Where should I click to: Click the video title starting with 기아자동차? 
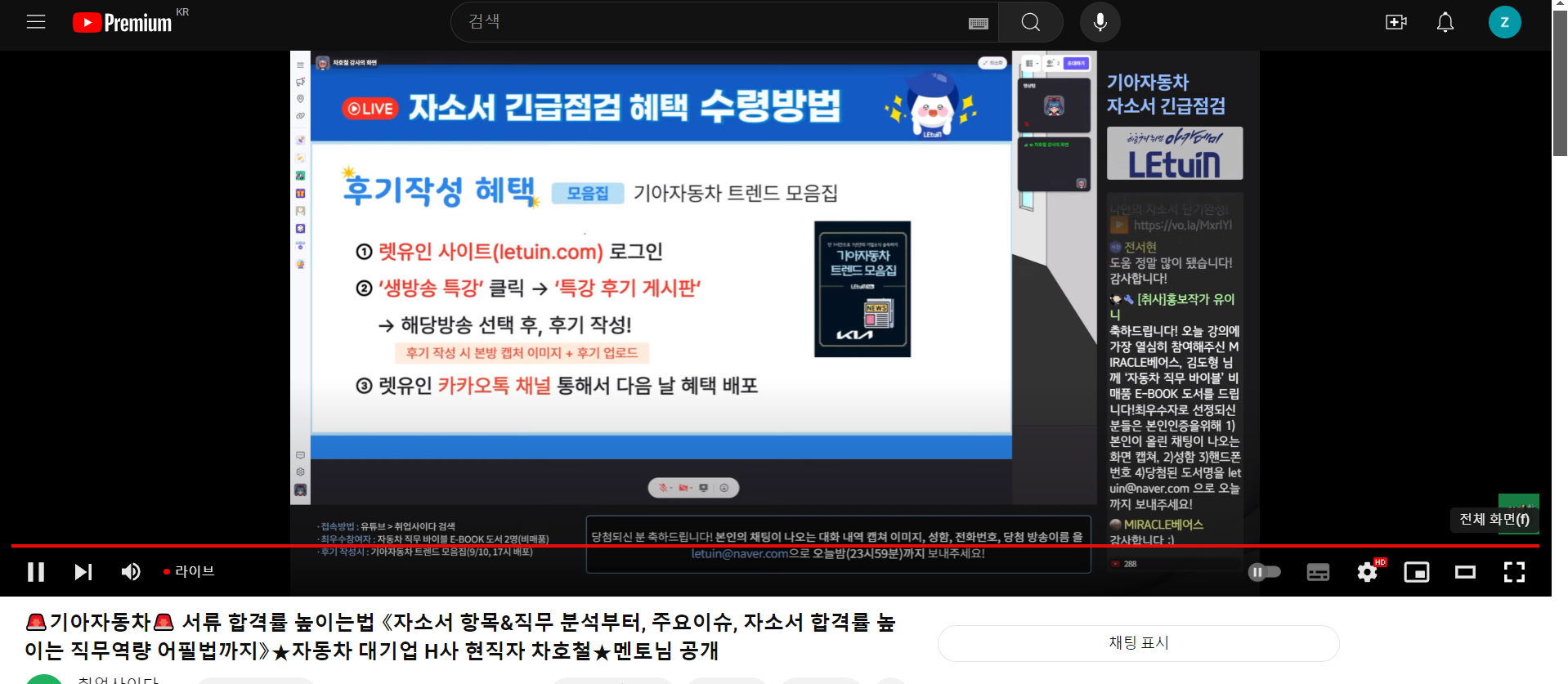(460, 637)
